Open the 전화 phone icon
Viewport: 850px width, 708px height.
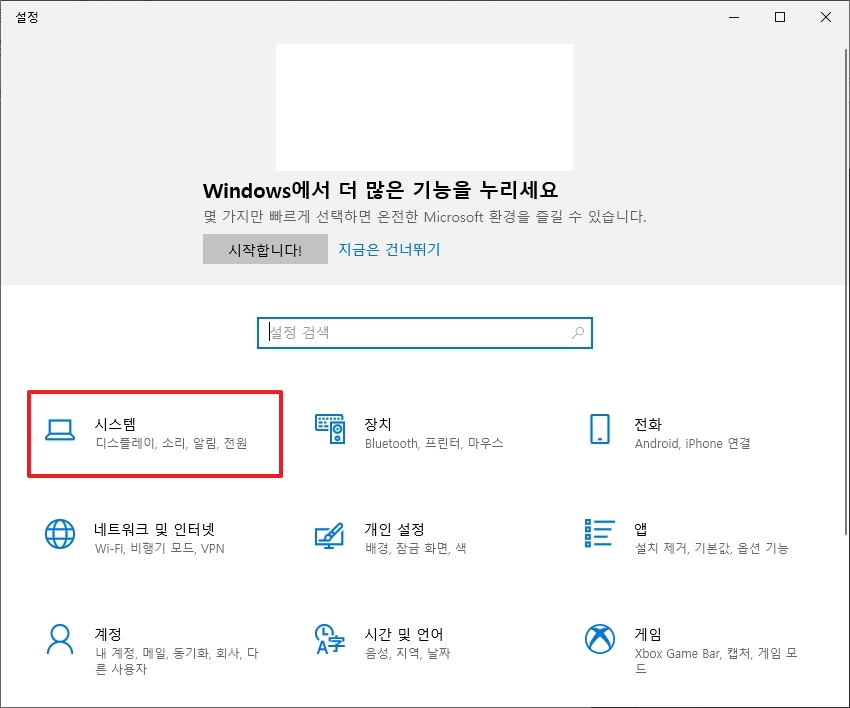point(600,429)
